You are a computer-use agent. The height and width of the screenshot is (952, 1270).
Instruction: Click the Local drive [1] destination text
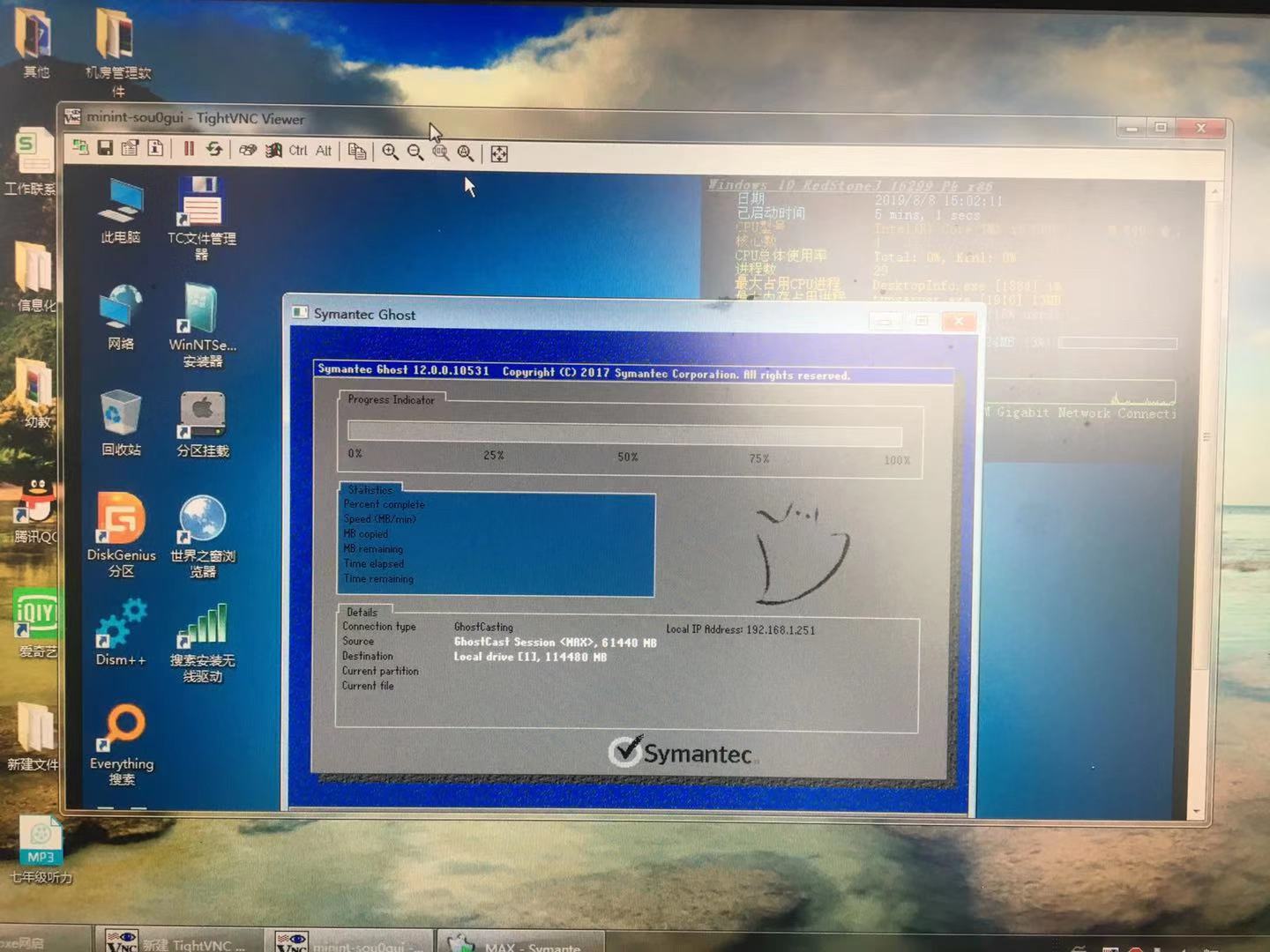point(530,657)
